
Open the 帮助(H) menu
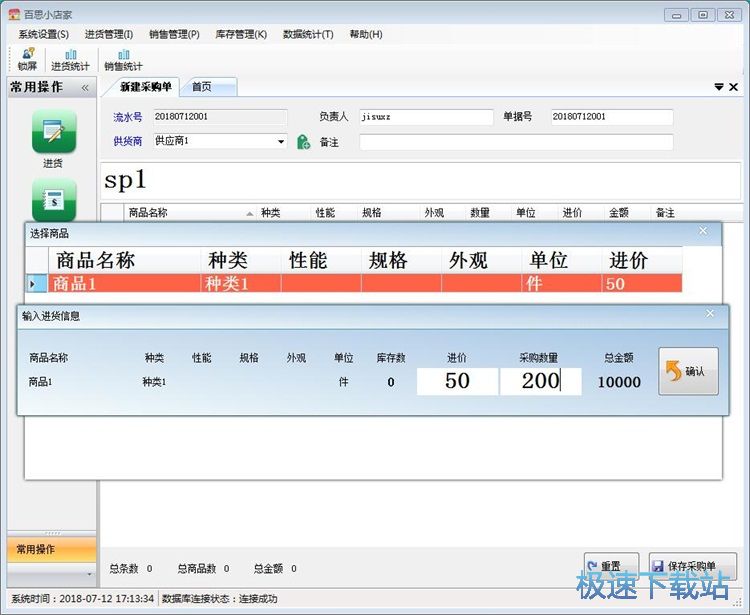tap(366, 34)
